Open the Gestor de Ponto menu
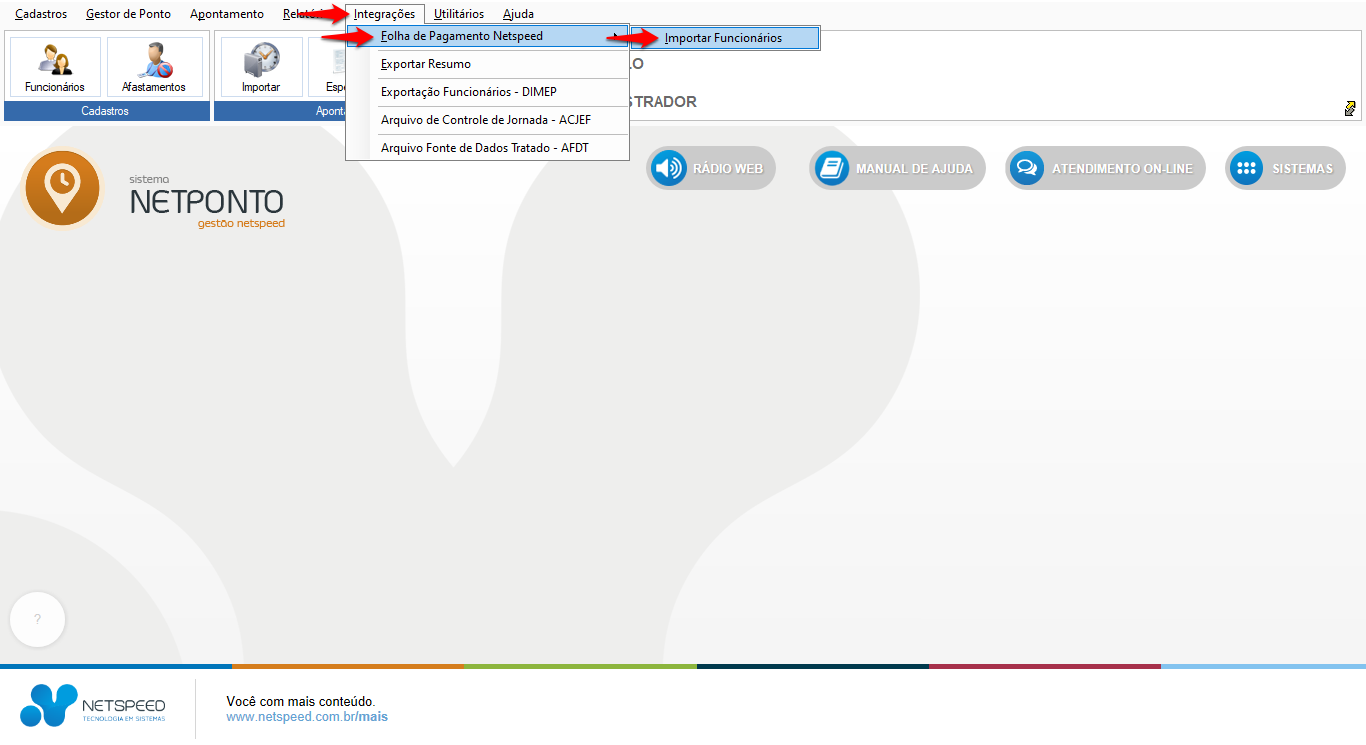The width and height of the screenshot is (1366, 745). point(128,14)
